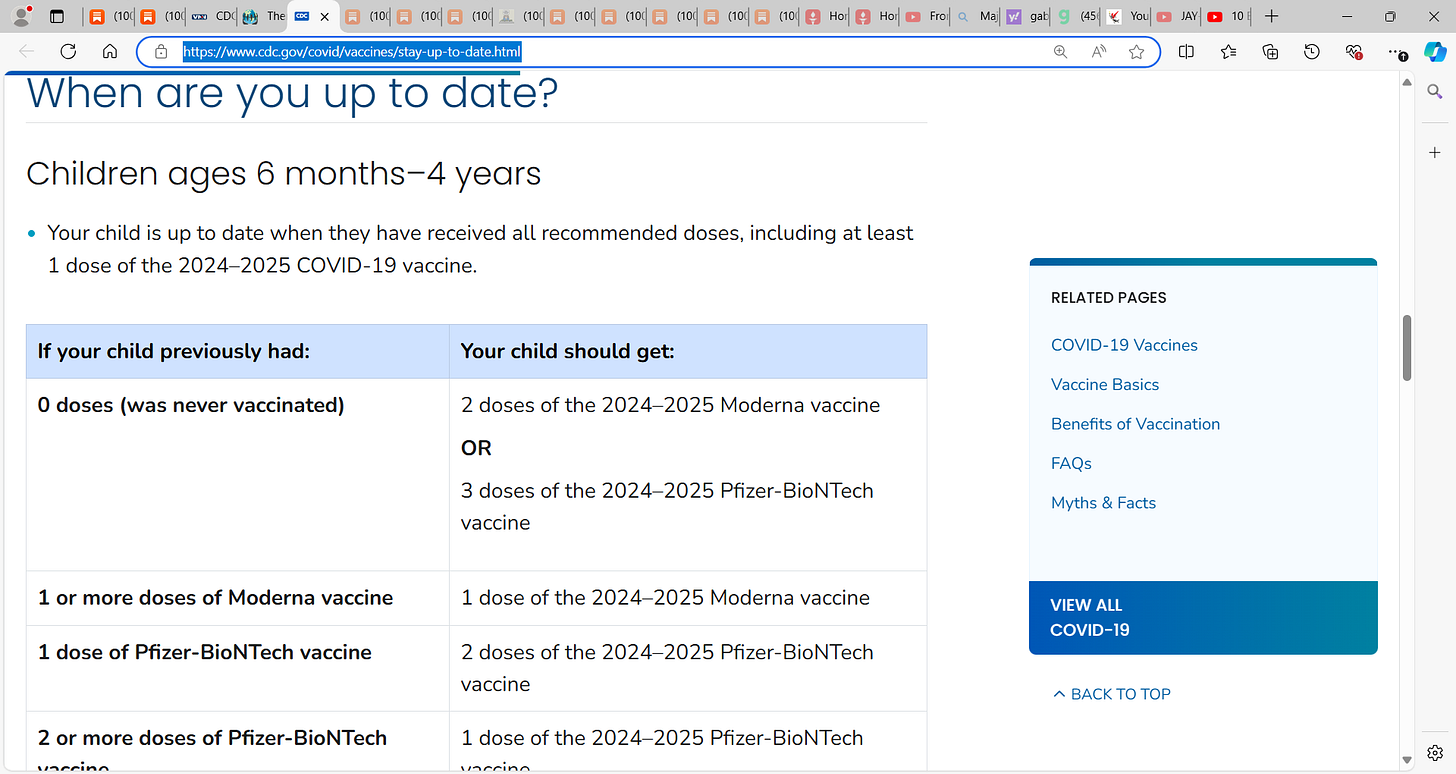Switch to the 'JAY' YouTube tab
This screenshot has height=774, width=1456.
(1178, 16)
